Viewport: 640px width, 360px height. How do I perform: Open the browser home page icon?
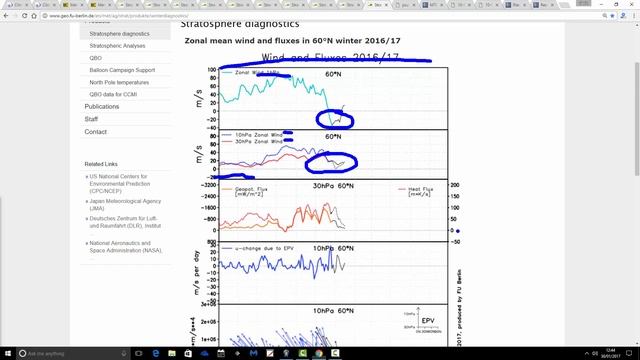pyautogui.click(x=34, y=16)
